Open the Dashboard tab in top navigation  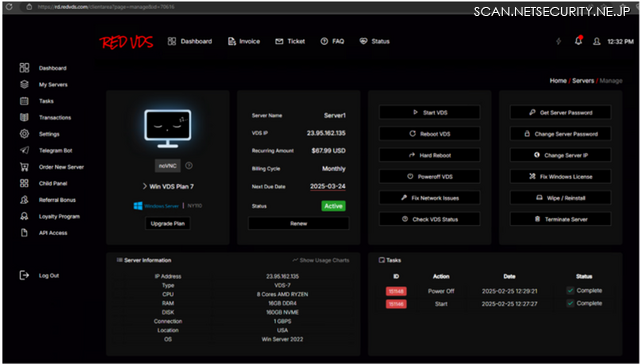click(190, 42)
